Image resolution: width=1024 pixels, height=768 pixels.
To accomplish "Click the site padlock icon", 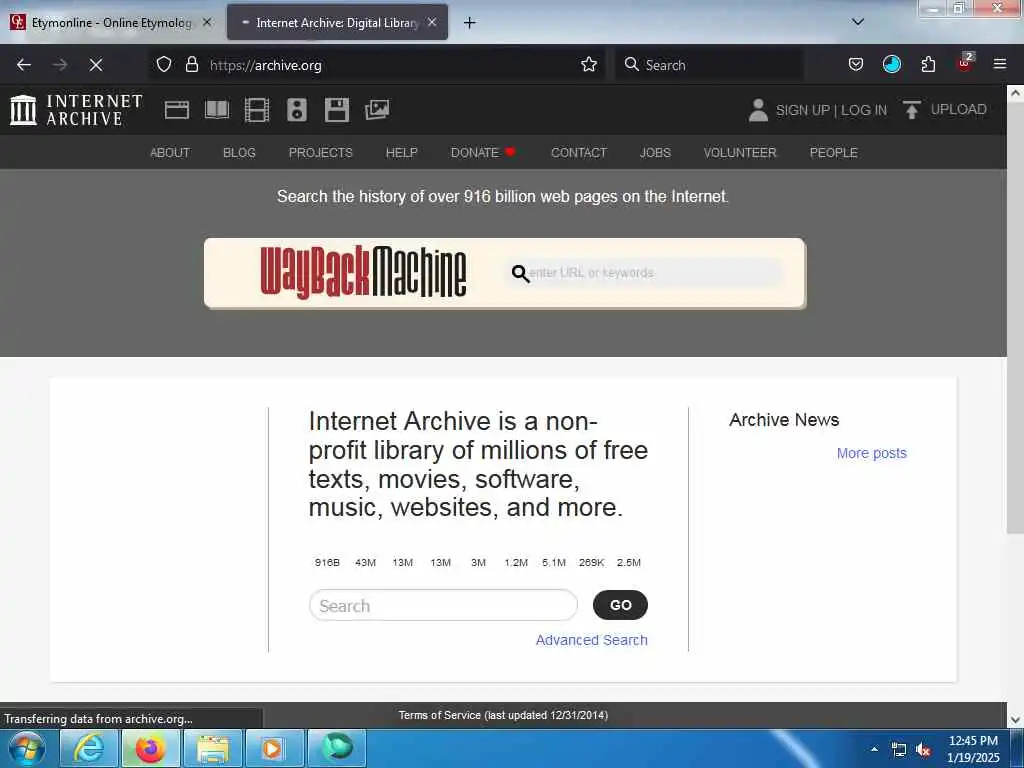I will click(x=191, y=65).
